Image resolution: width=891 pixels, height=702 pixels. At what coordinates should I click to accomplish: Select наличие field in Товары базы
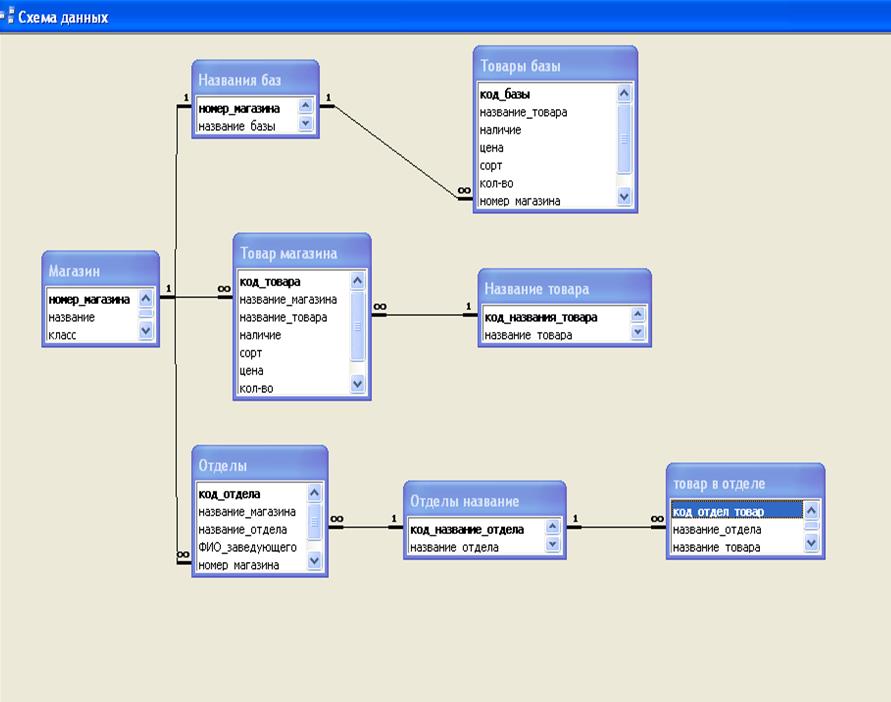click(547, 130)
